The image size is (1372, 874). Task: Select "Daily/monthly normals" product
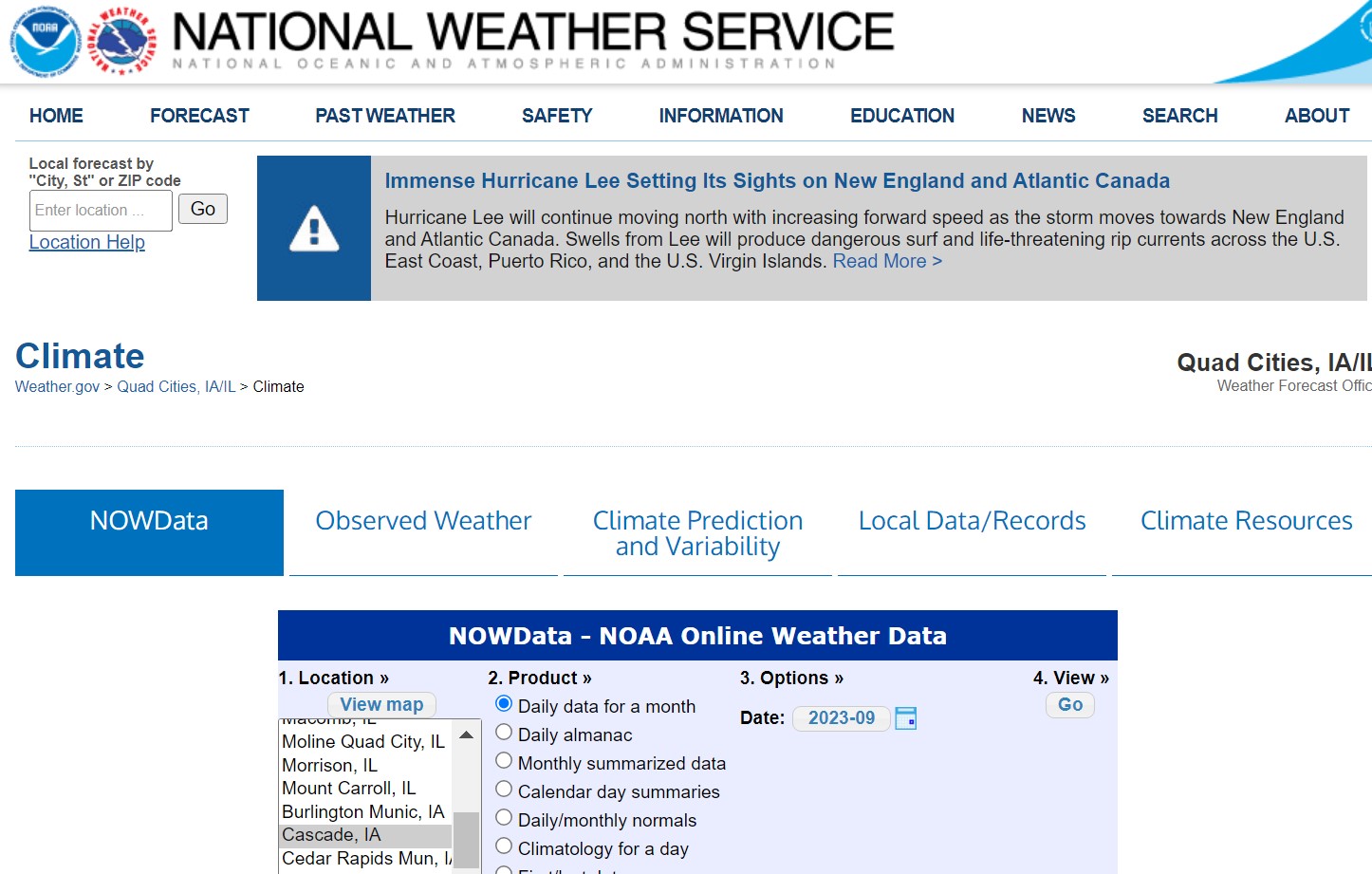(504, 817)
